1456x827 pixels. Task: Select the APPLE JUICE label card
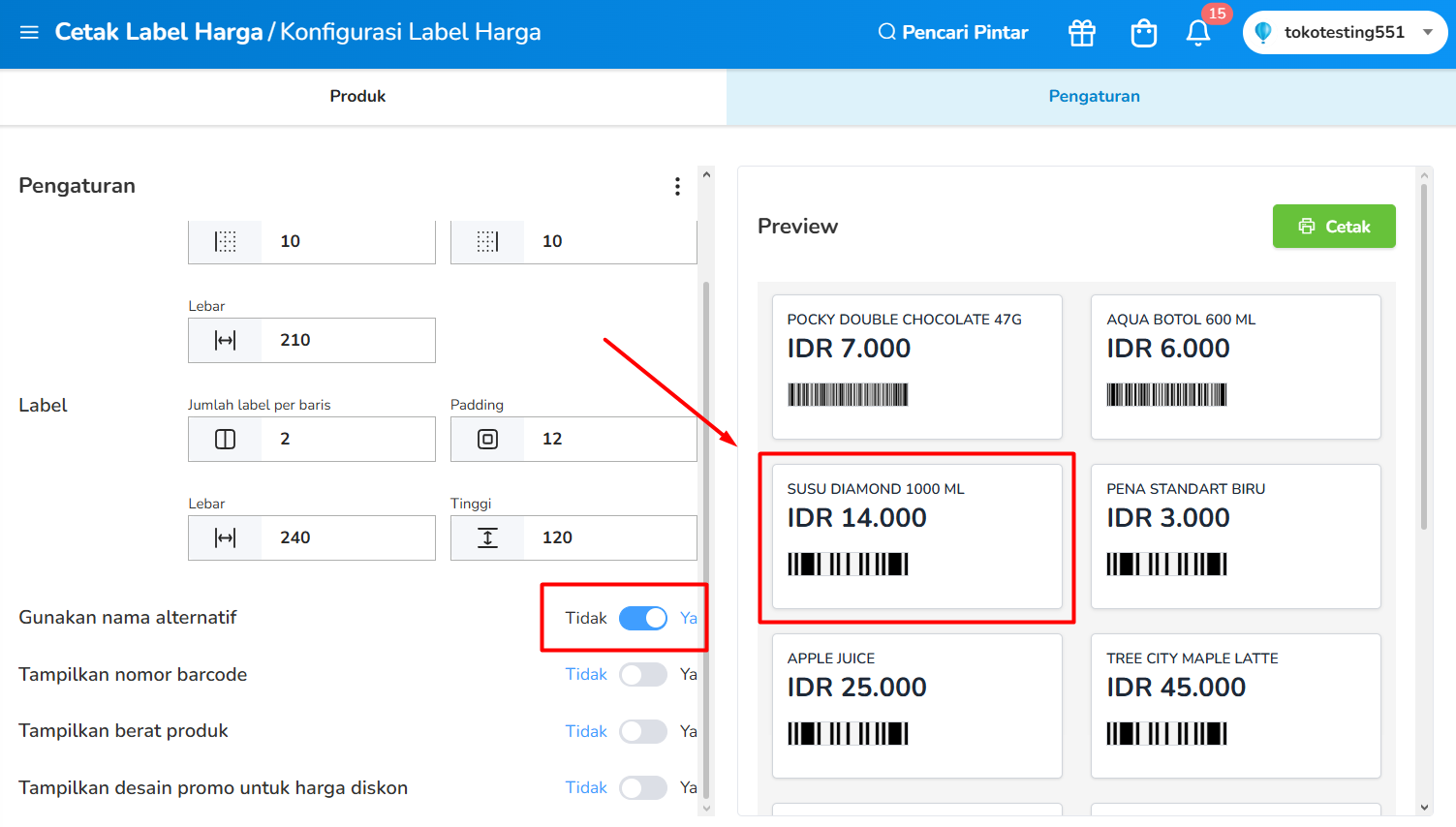tap(917, 706)
